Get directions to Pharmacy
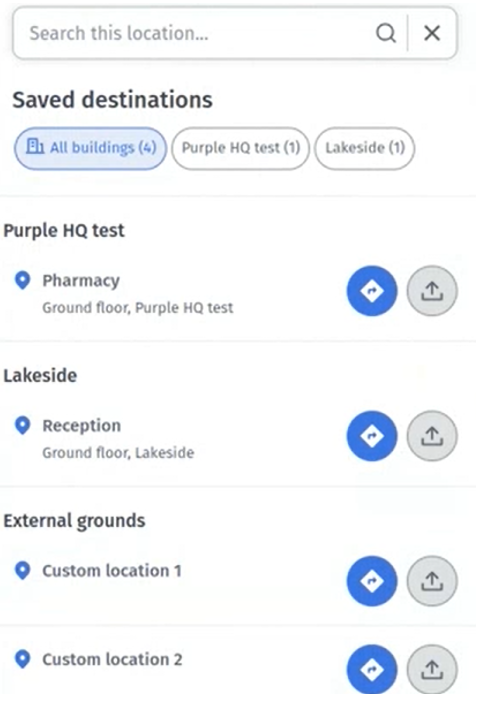Image resolution: width=478 pixels, height=706 pixels. (372, 291)
